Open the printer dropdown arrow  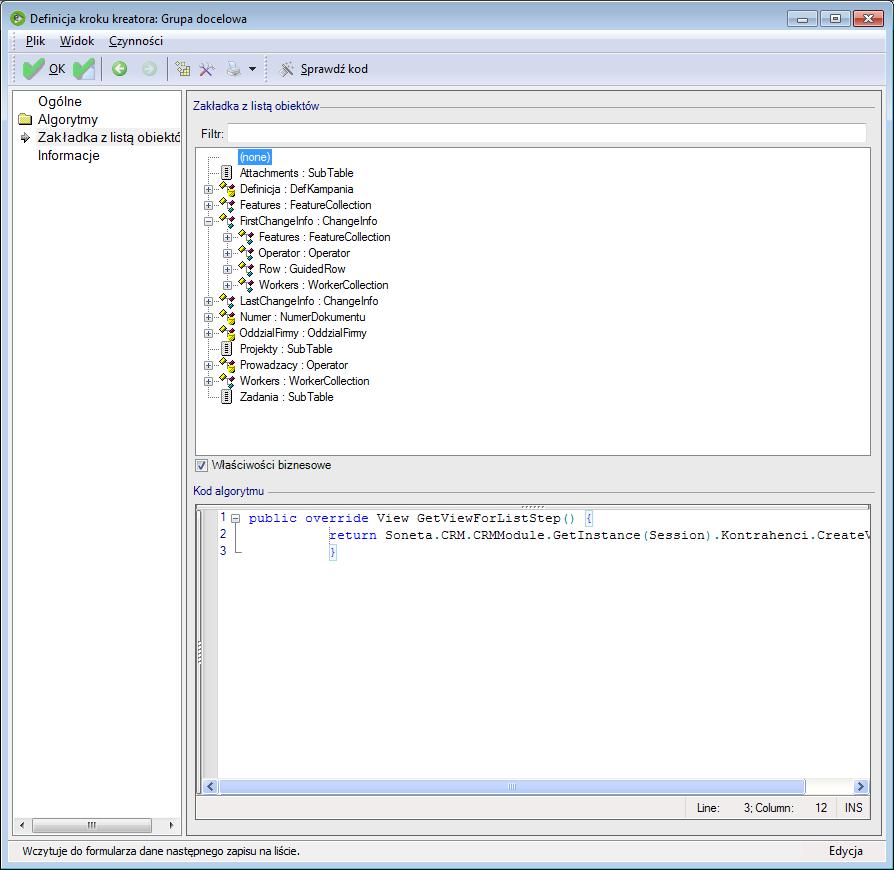click(x=252, y=70)
